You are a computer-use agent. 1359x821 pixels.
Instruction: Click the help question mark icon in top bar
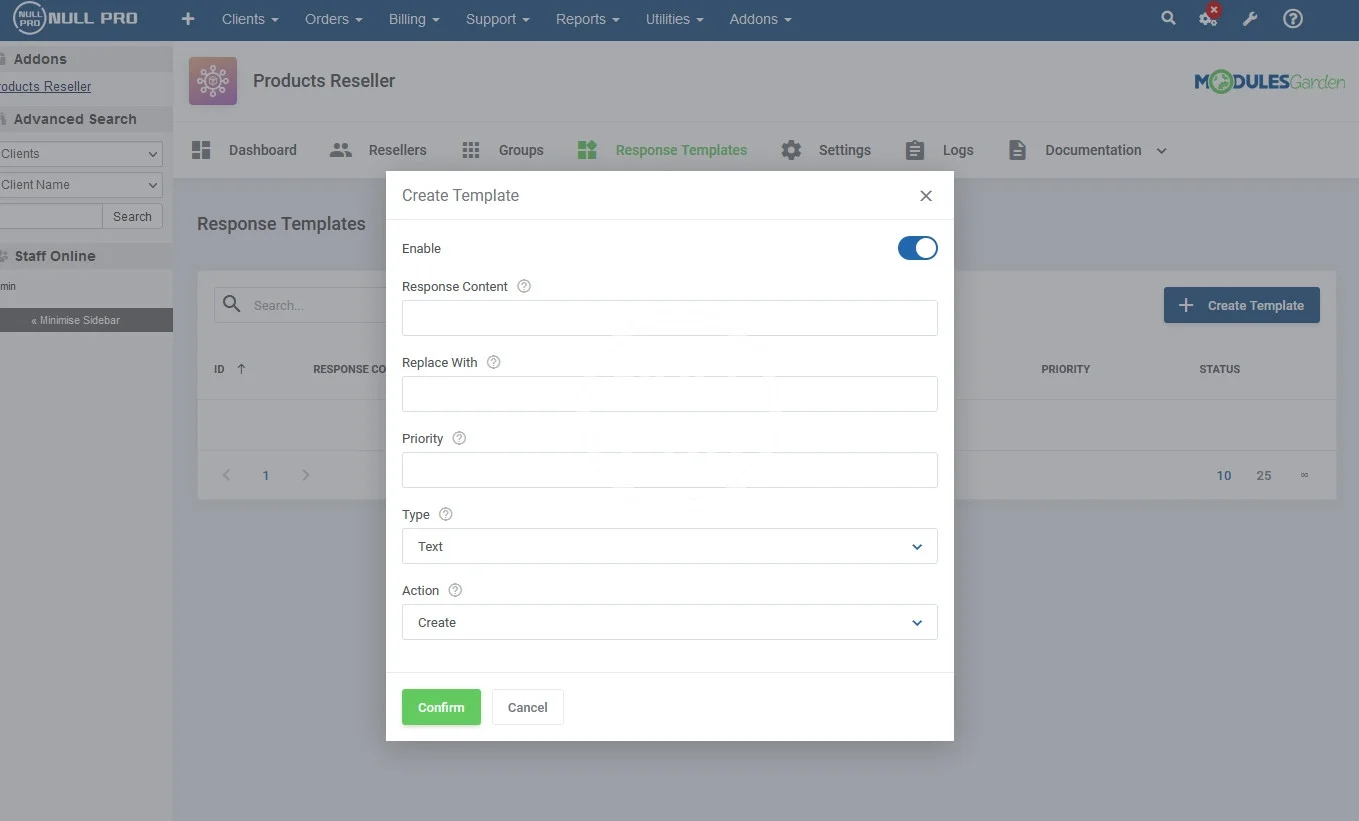(x=1293, y=19)
